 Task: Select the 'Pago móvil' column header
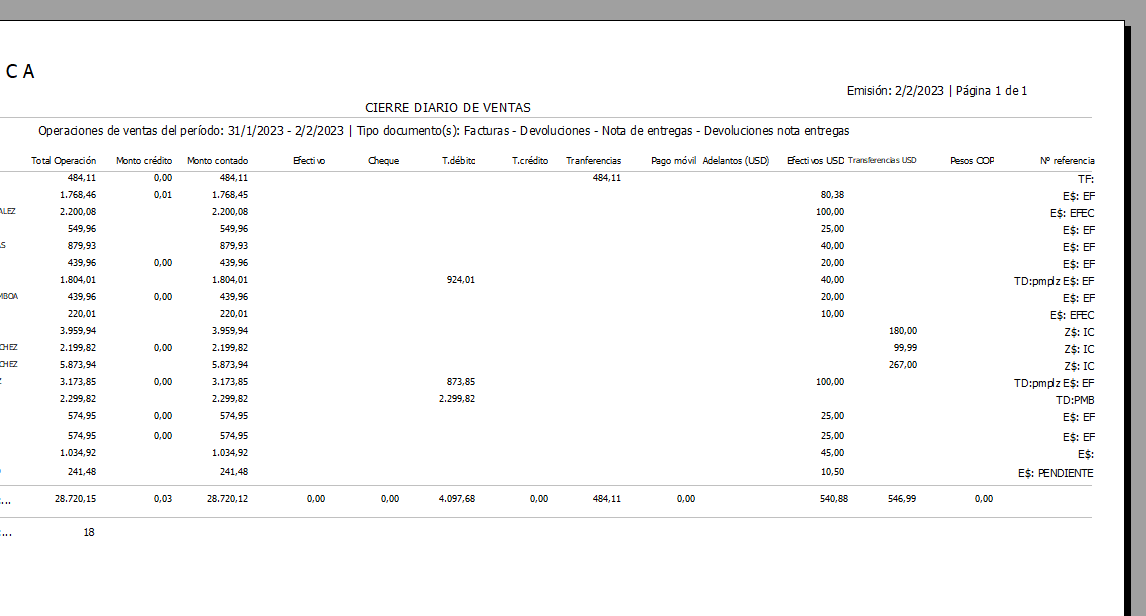pos(673,161)
